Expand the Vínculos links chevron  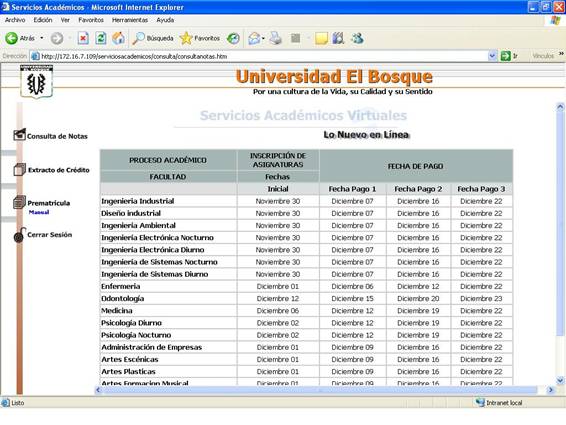[561, 54]
